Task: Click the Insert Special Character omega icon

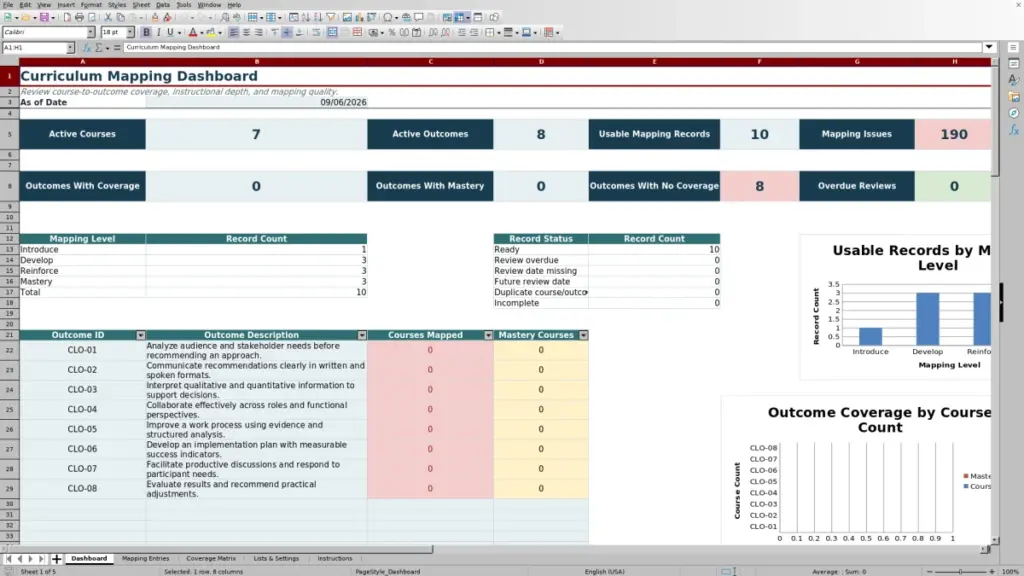Action: [x=388, y=18]
